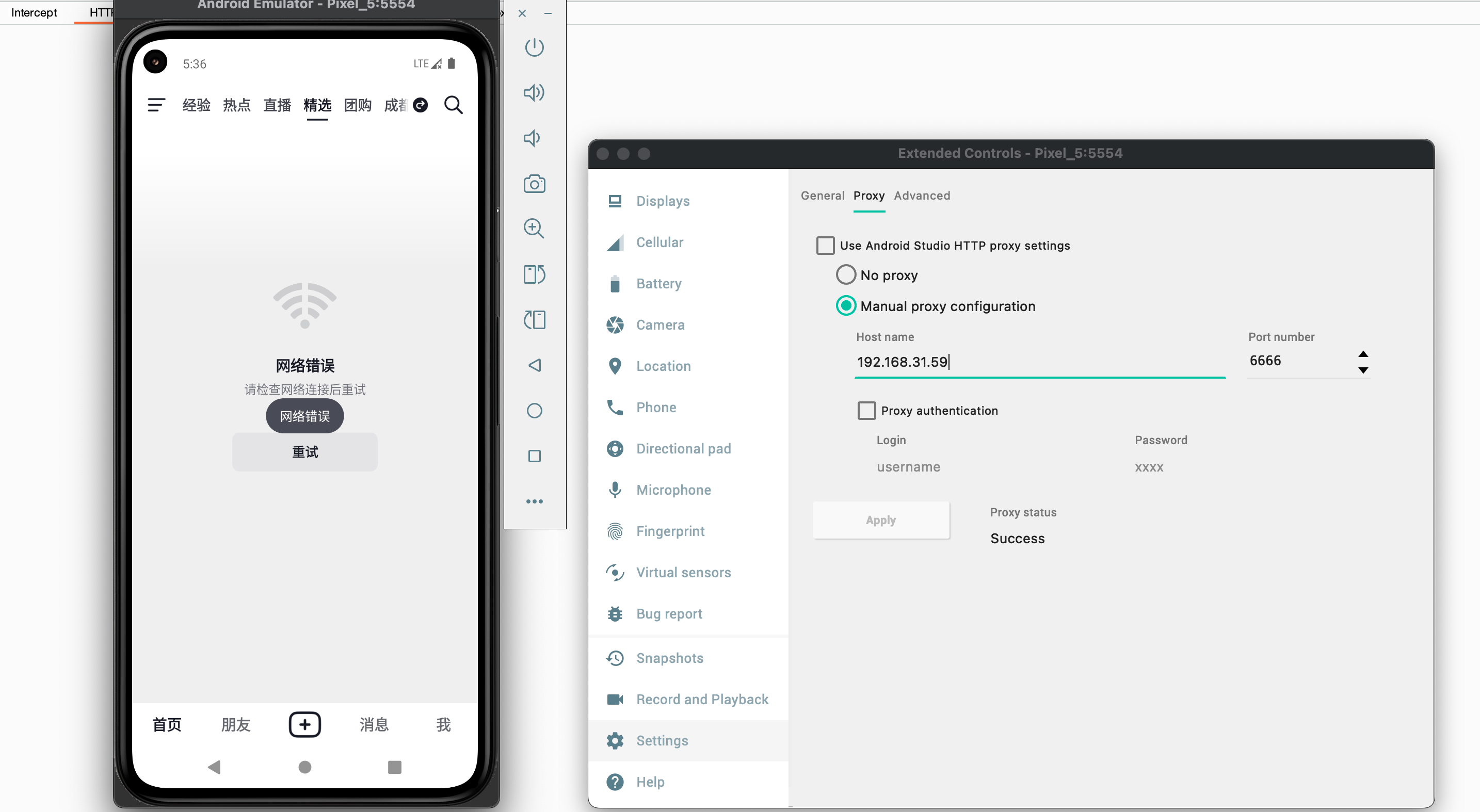1480x812 pixels.
Task: Open the Intercept tab in background window
Action: pos(34,12)
